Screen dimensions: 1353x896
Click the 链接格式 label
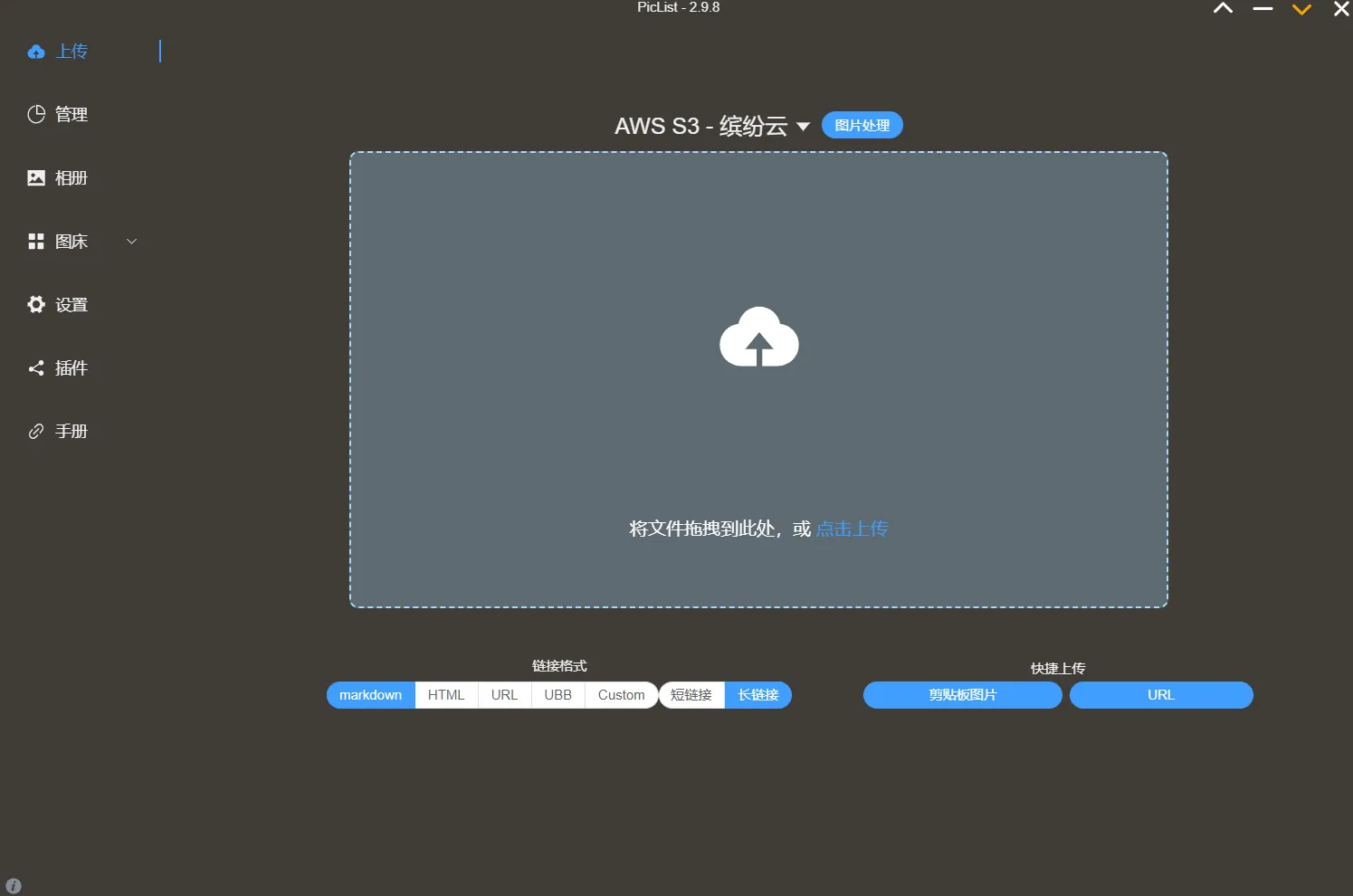click(x=559, y=666)
